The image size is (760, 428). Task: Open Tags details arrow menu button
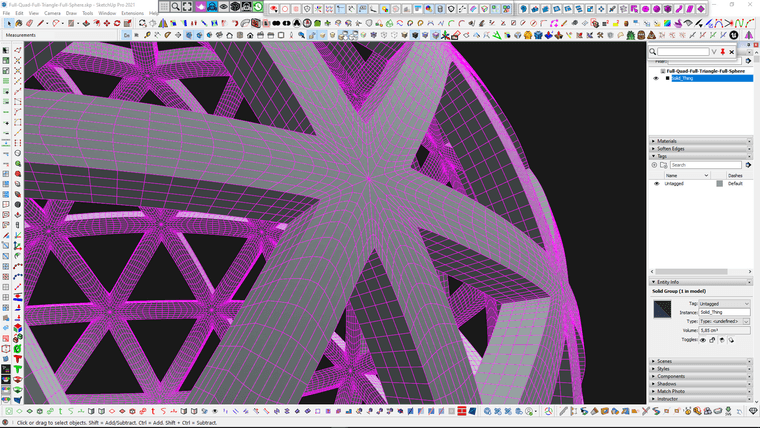coord(748,165)
